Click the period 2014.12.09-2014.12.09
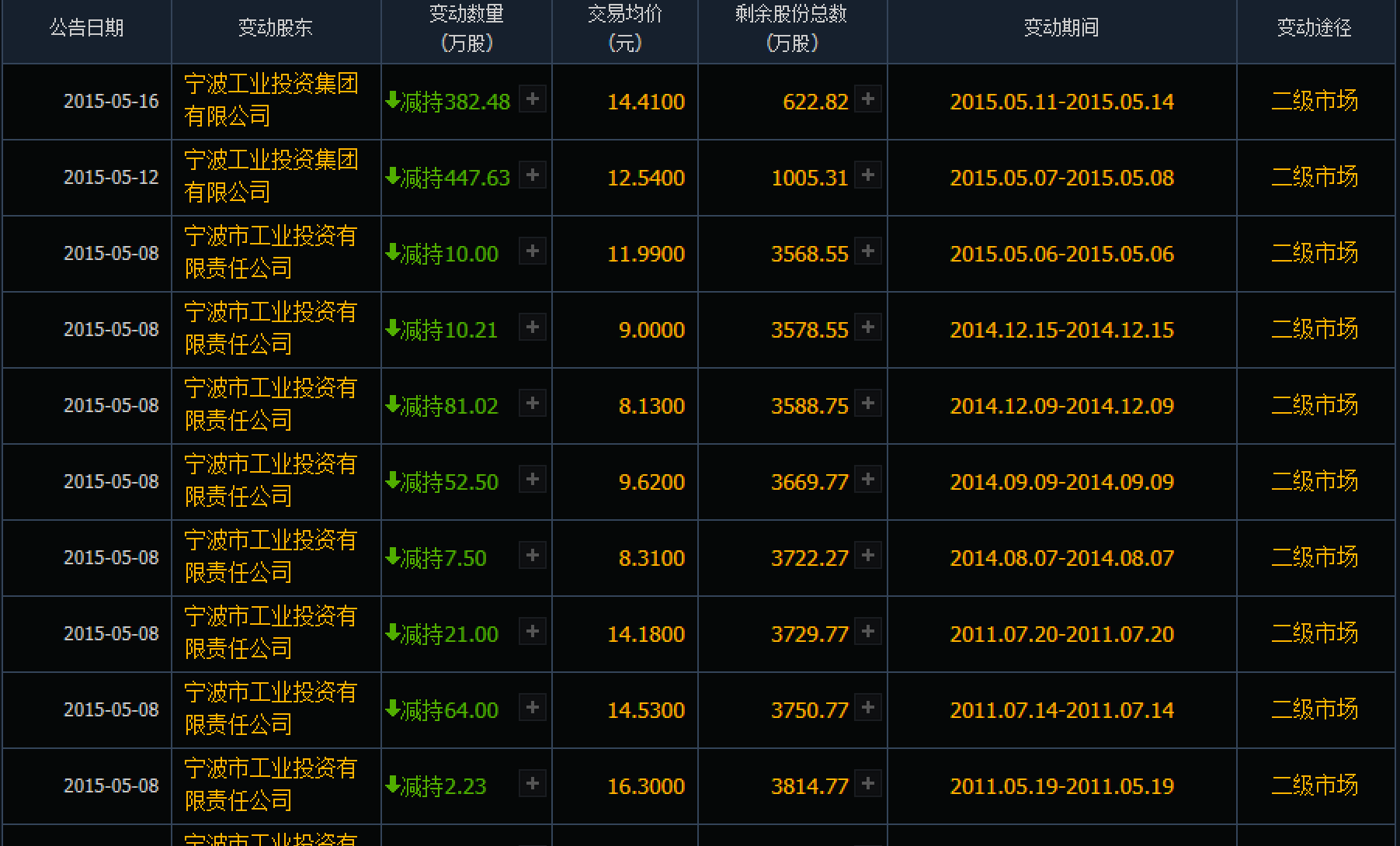 (1062, 406)
